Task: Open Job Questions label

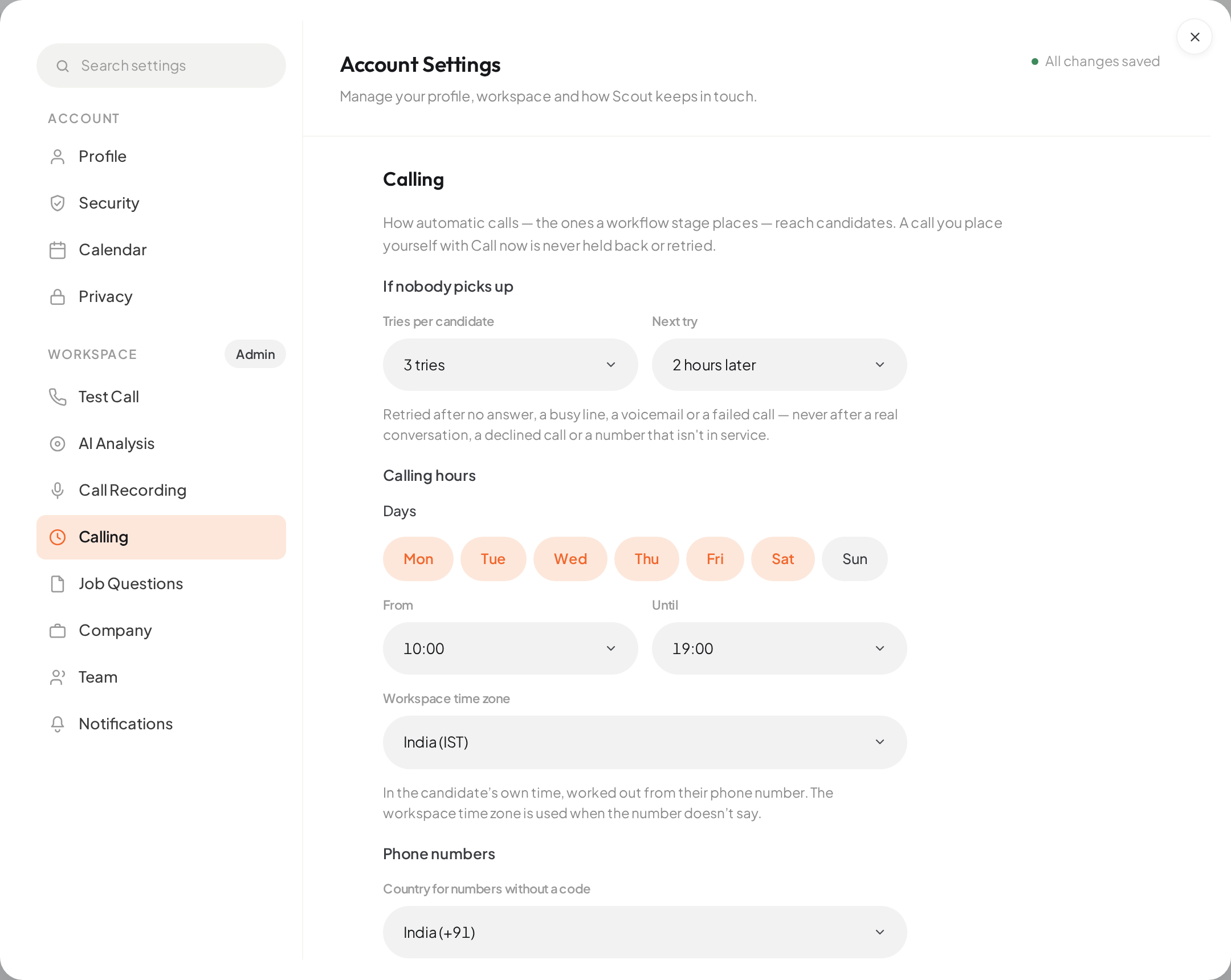Action: (131, 584)
